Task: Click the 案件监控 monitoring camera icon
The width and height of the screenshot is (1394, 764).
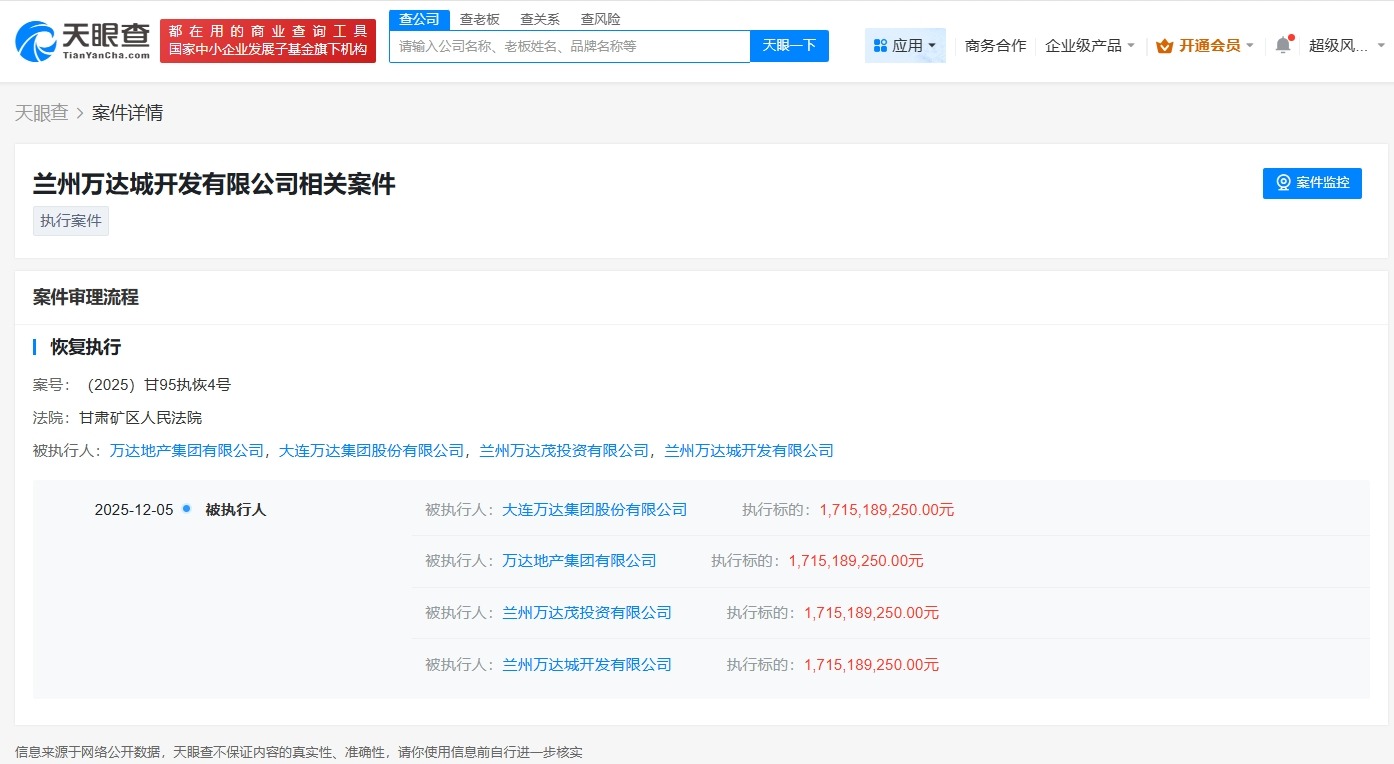Action: click(x=1283, y=183)
